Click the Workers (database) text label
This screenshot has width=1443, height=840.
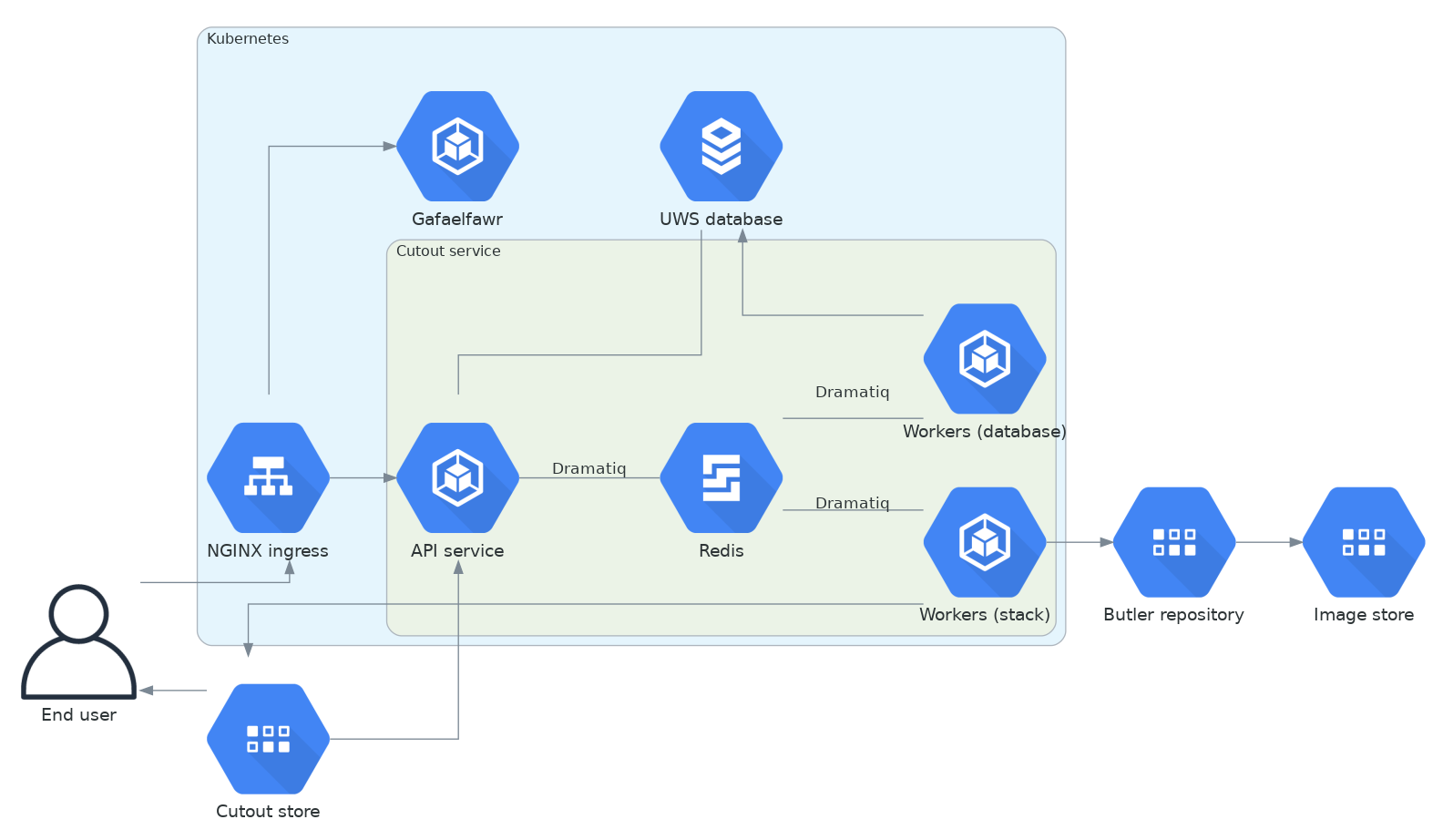coord(985,432)
